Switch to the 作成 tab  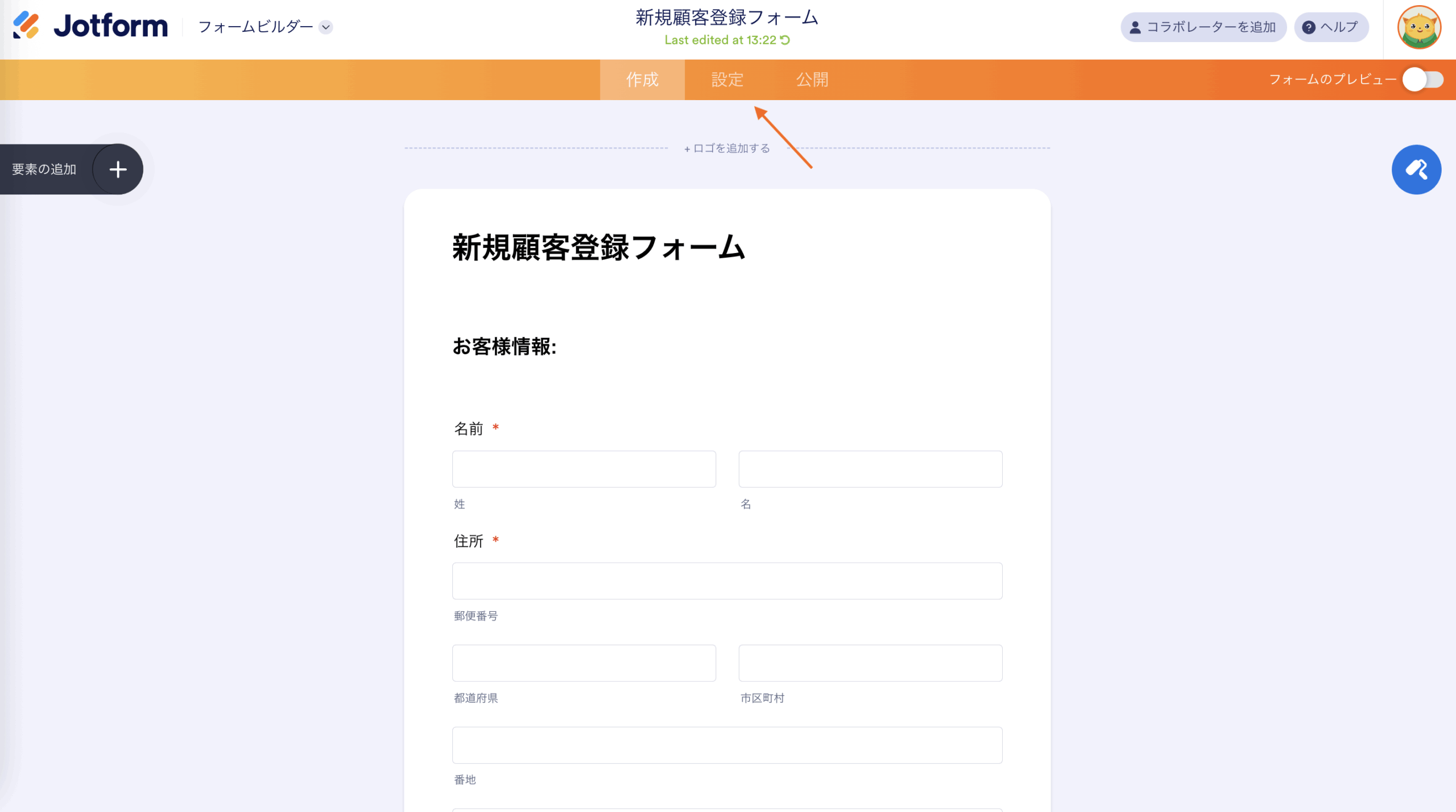click(x=642, y=80)
